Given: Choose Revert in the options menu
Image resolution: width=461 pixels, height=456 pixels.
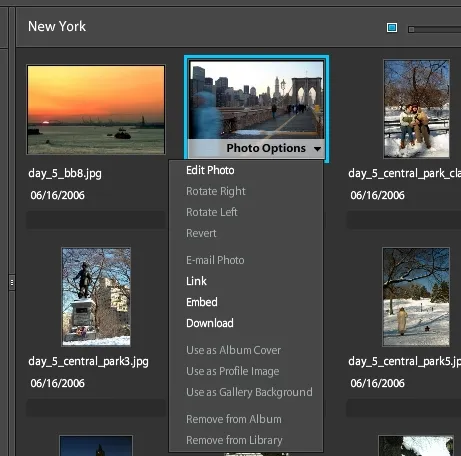Looking at the screenshot, I should [201, 233].
